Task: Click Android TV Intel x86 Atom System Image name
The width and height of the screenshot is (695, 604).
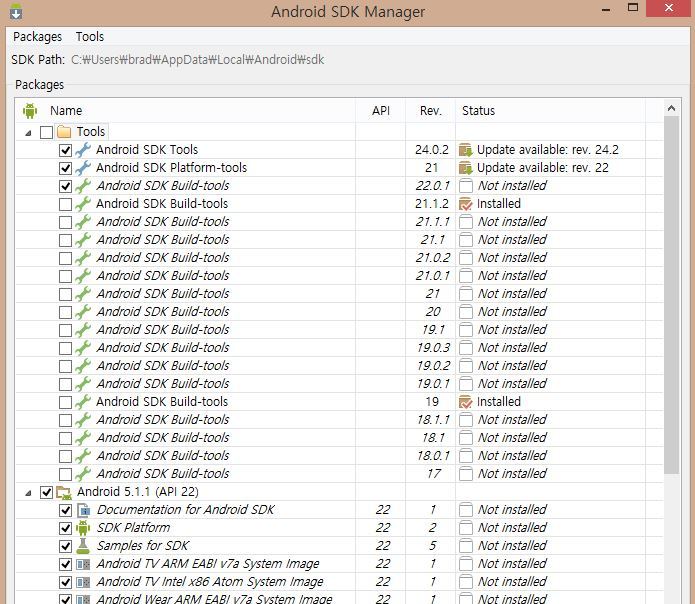Action: pyautogui.click(x=210, y=582)
